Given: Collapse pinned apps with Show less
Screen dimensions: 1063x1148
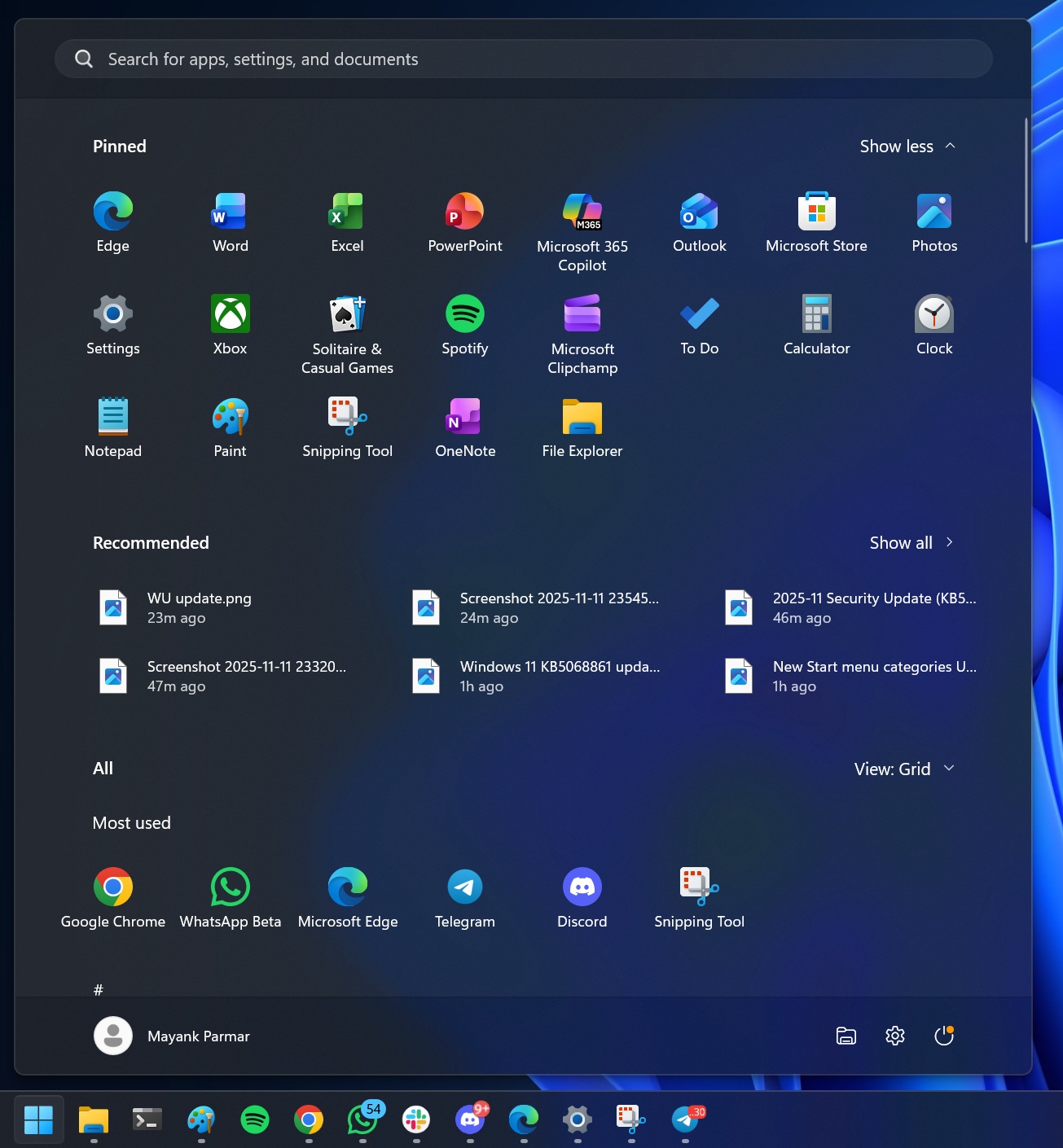Looking at the screenshot, I should [x=907, y=147].
